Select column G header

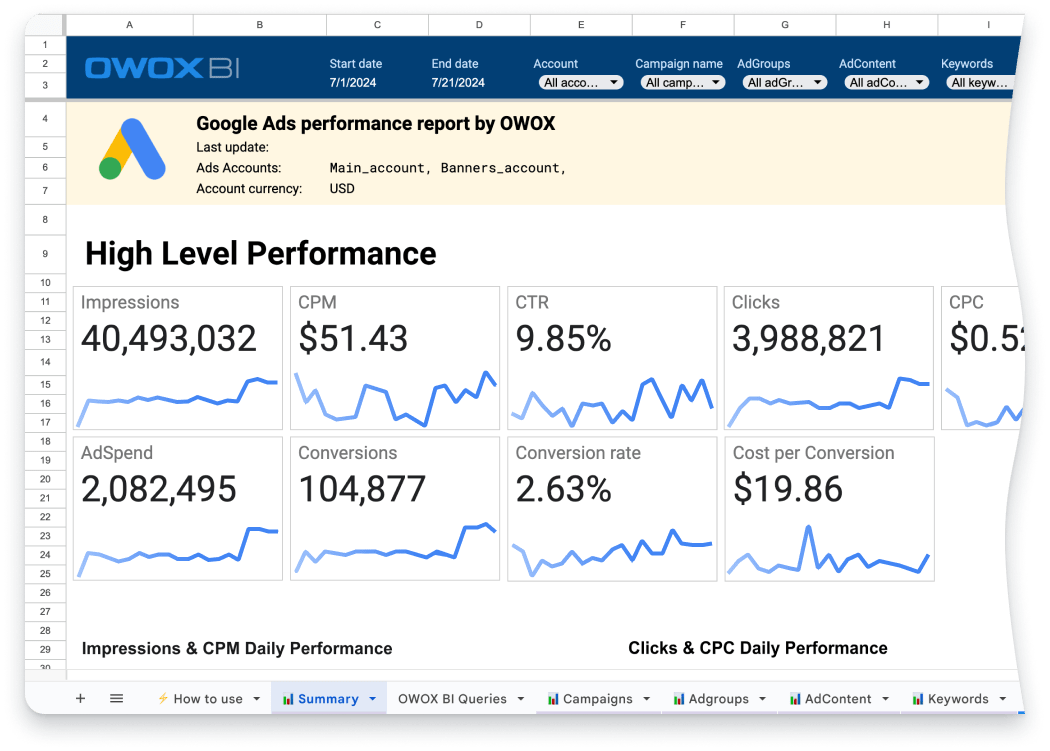pos(785,25)
